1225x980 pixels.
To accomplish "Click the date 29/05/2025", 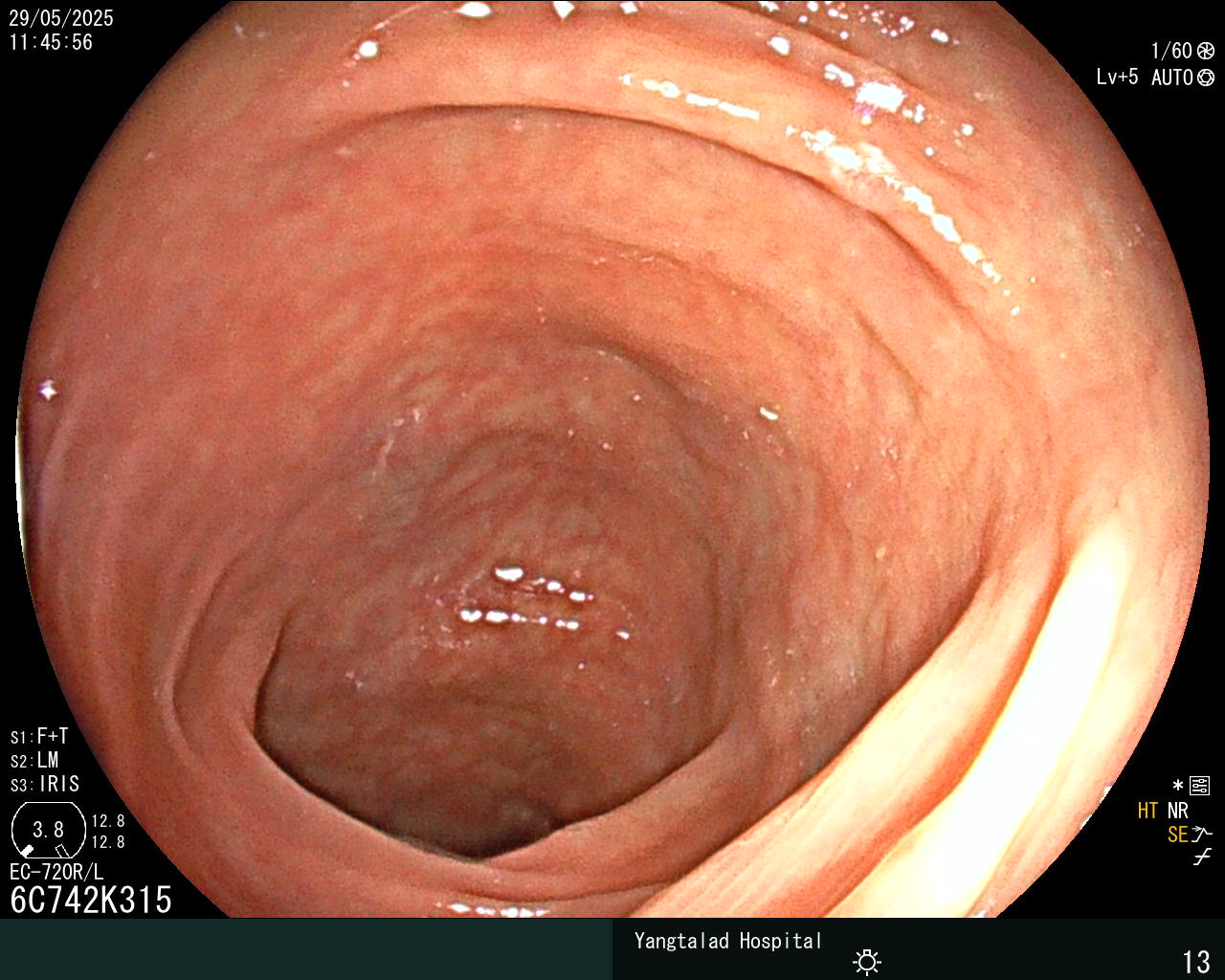I will point(61,18).
